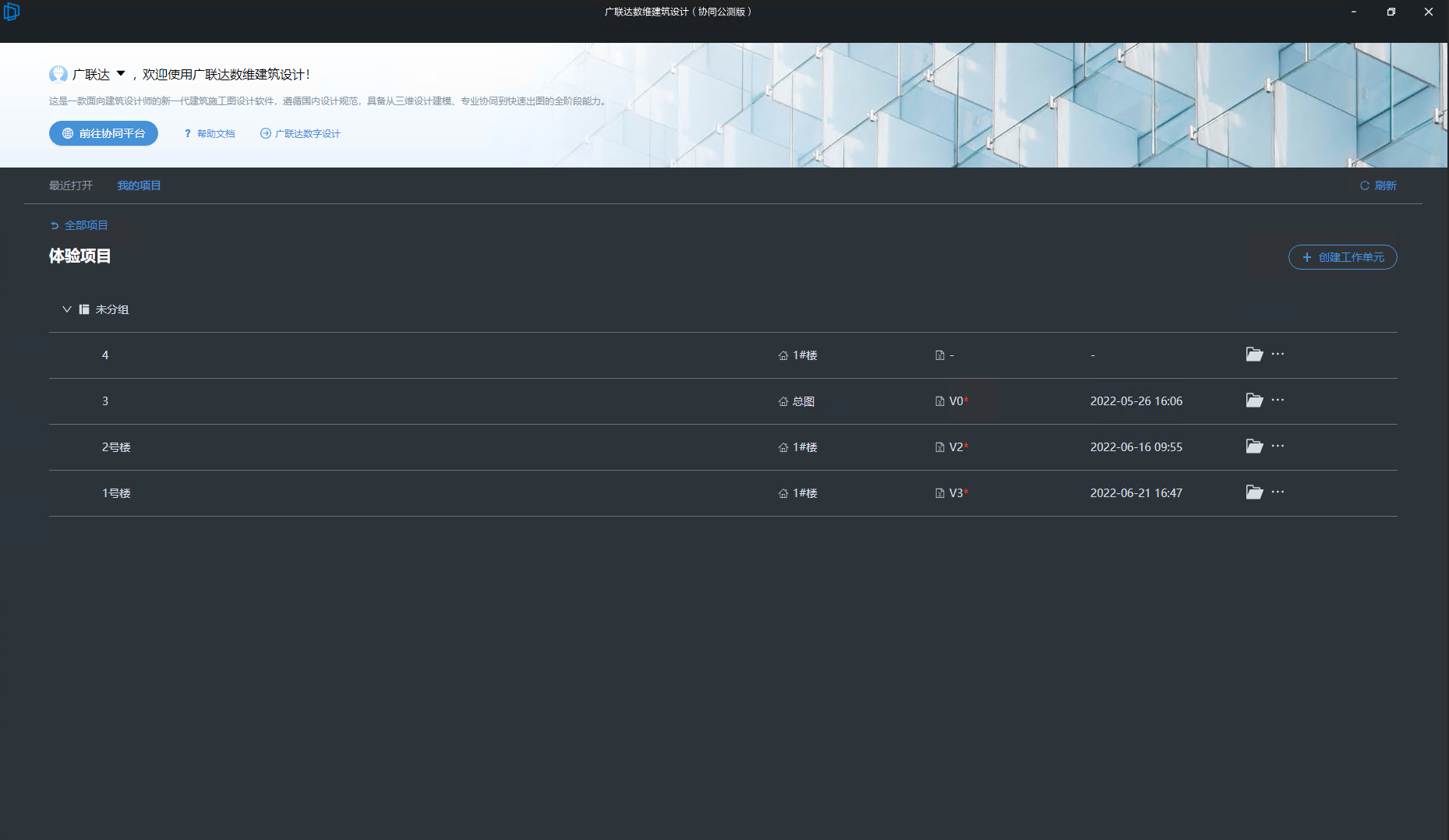Select work unit named 3
The height and width of the screenshot is (840, 1449).
click(105, 401)
